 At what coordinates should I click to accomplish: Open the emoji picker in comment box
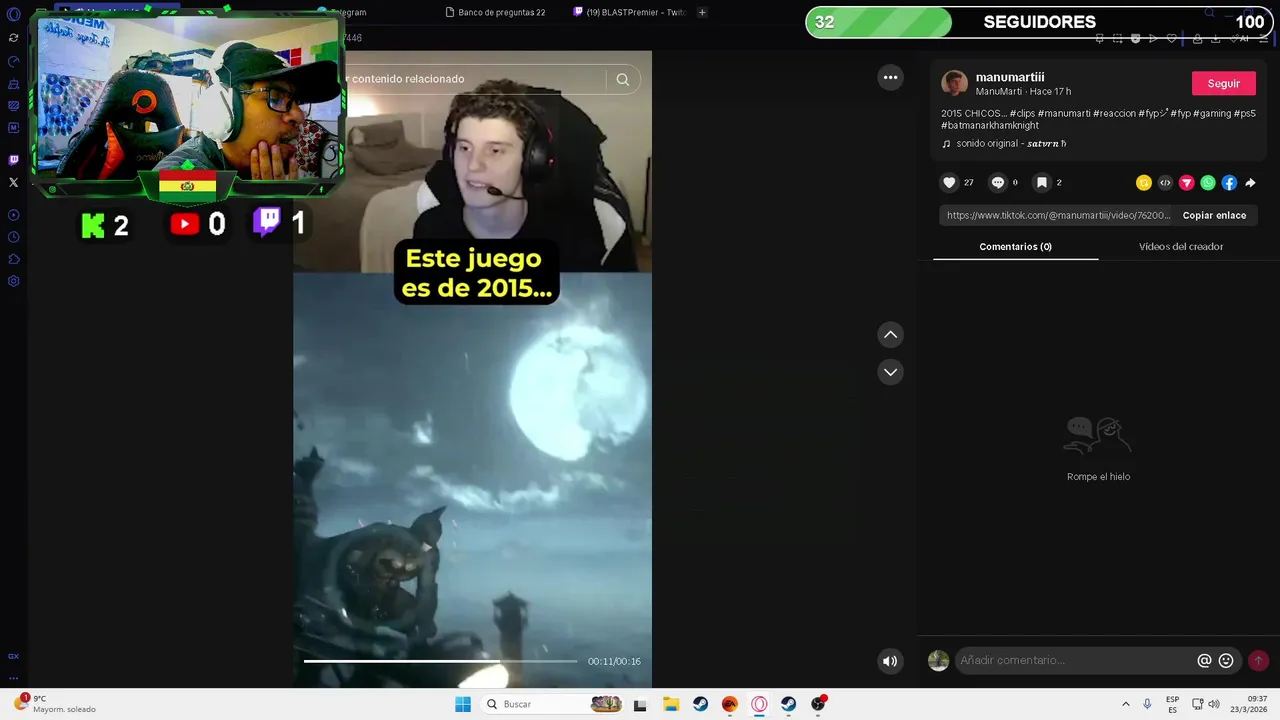1226,661
